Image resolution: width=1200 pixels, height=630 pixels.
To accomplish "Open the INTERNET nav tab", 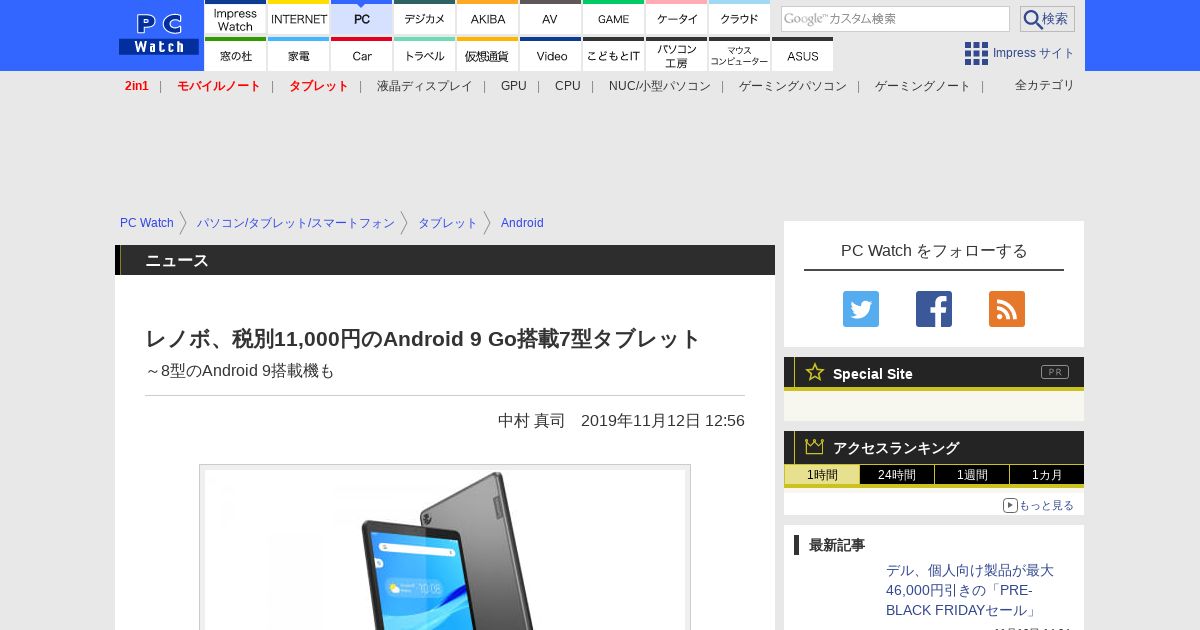I will [x=299, y=17].
